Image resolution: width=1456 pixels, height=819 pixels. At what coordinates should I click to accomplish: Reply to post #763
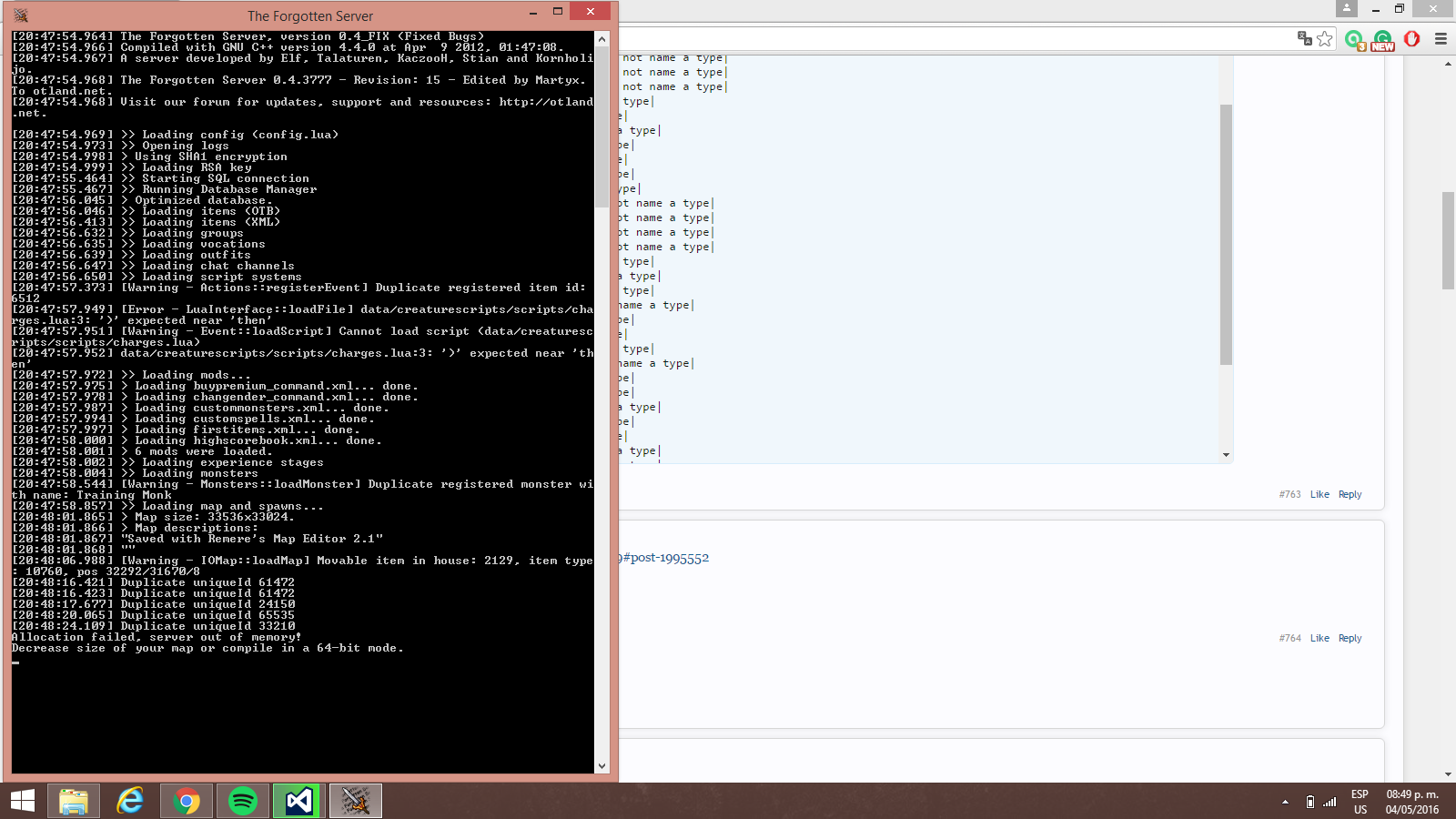point(1350,495)
